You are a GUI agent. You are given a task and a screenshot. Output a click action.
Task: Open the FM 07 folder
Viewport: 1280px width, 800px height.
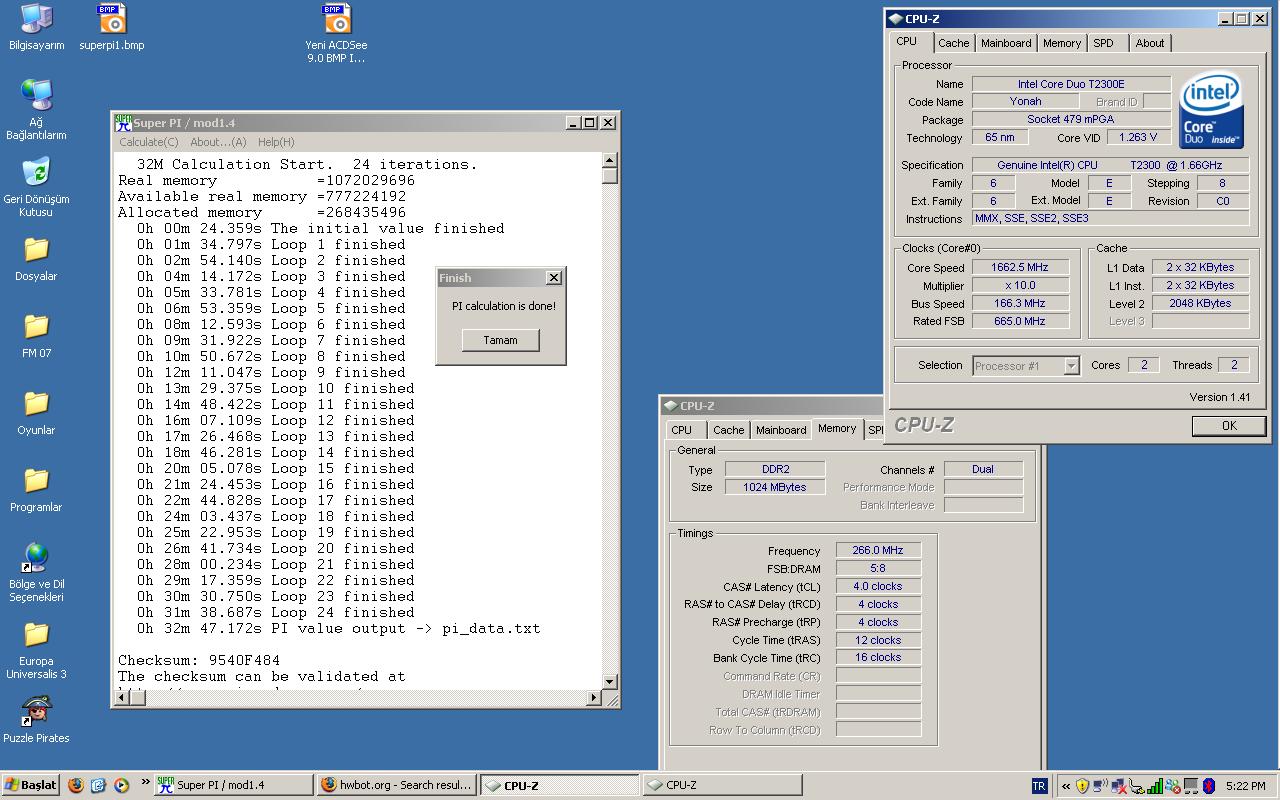(x=36, y=335)
